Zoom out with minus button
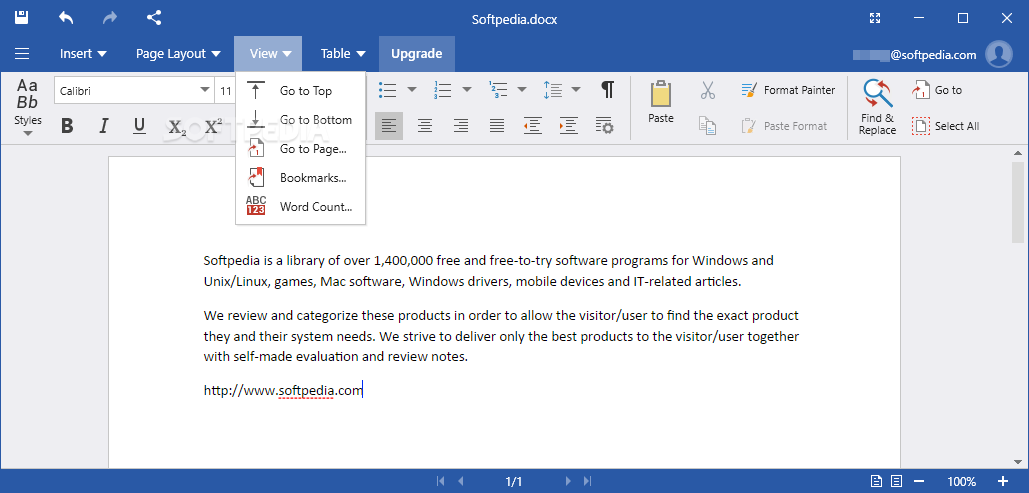Image resolution: width=1029 pixels, height=493 pixels. pos(919,481)
